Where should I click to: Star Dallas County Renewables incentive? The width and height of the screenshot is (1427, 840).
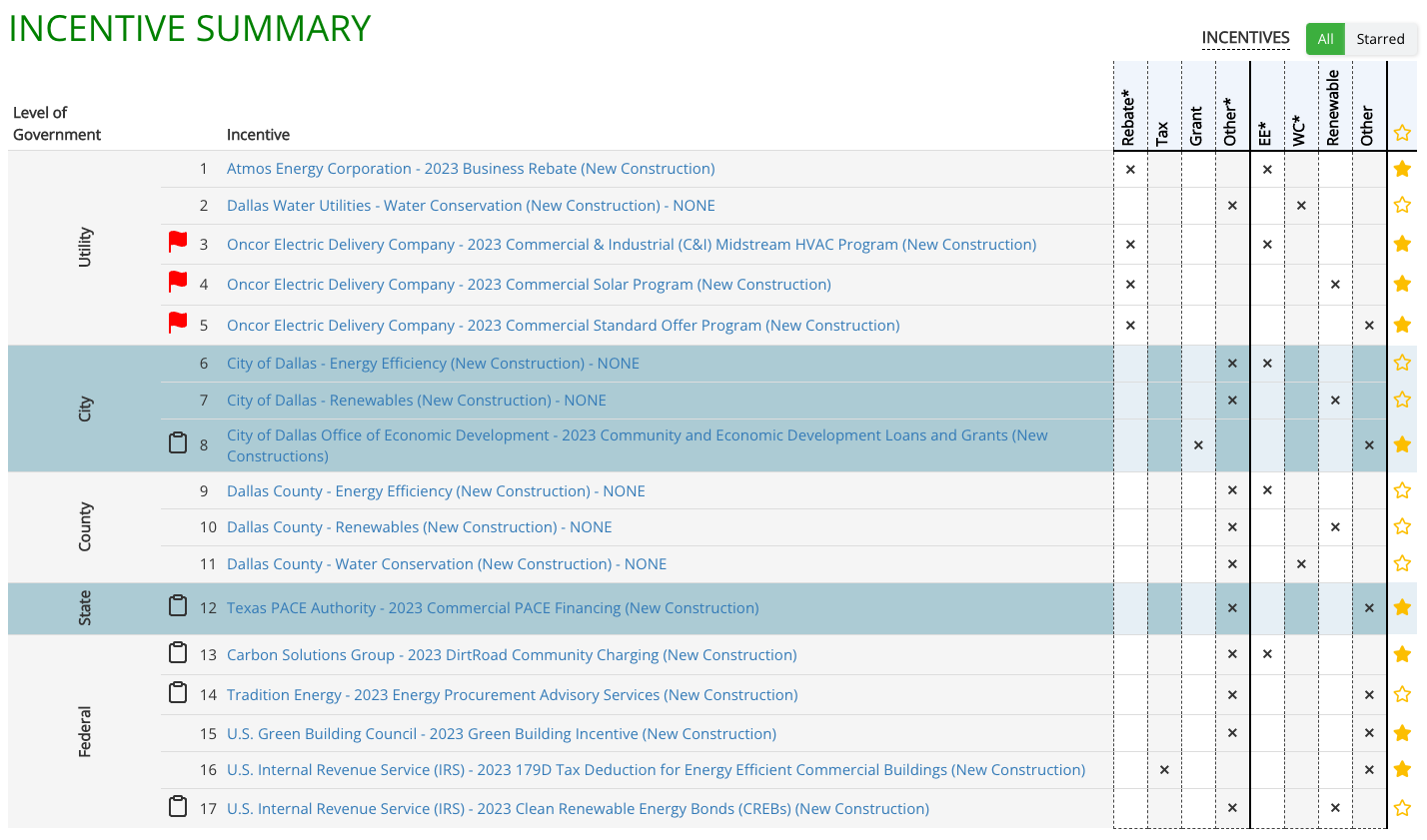click(1402, 526)
